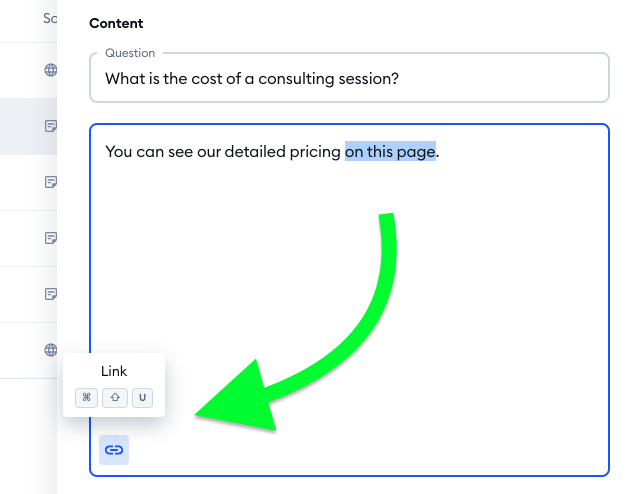Click the Link tooltip label
This screenshot has height=494, width=635.
coord(114,371)
